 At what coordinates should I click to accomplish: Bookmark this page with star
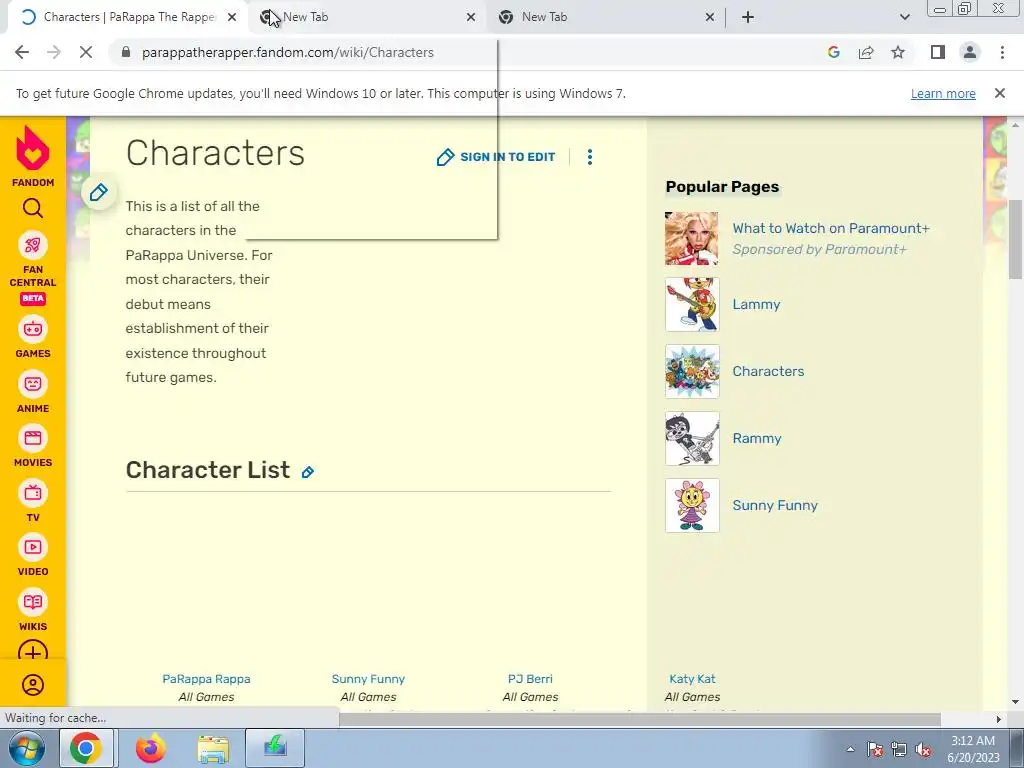(x=898, y=52)
